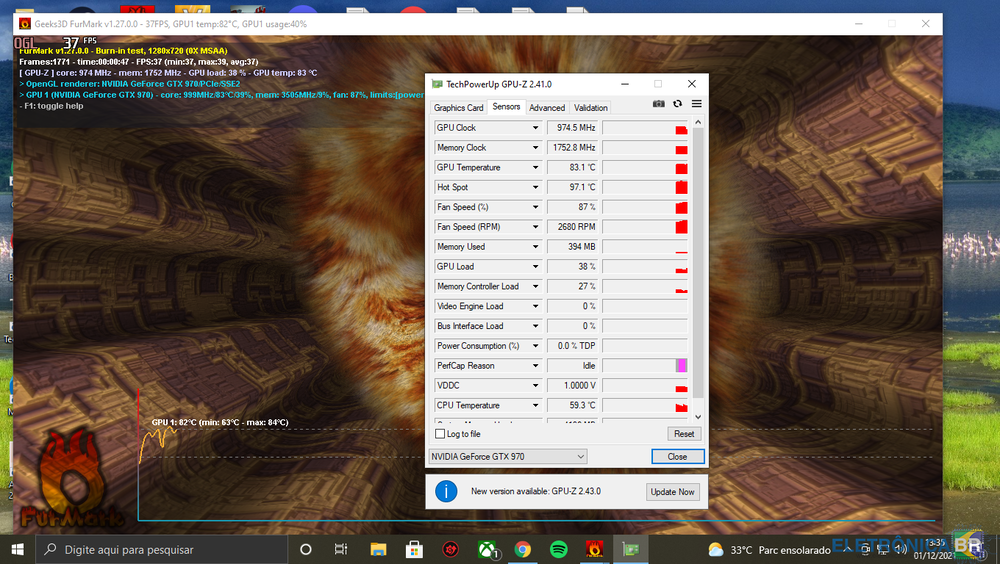Open the NVIDIA GeForce GTX 970 selector
Screen dimensions: 1000x564
pos(507,456)
